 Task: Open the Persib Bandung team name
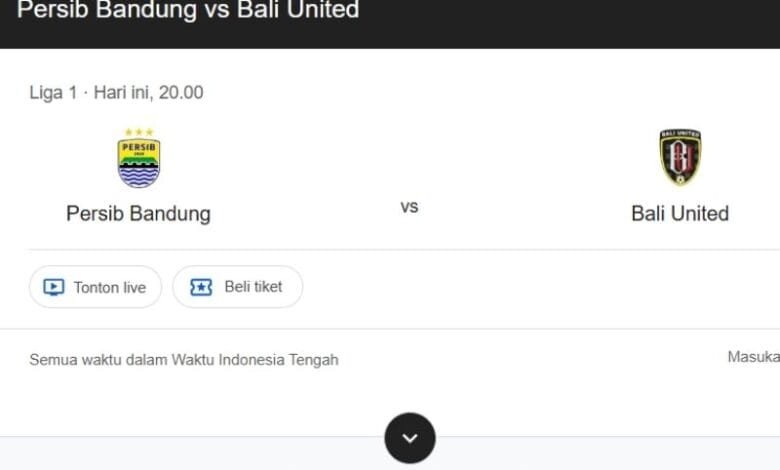point(138,213)
